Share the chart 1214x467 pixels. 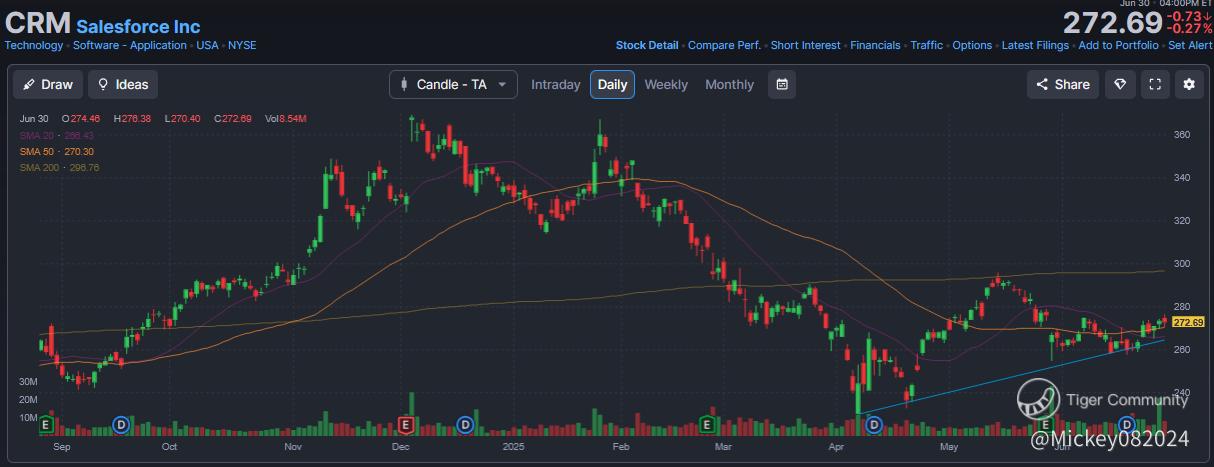point(1063,84)
